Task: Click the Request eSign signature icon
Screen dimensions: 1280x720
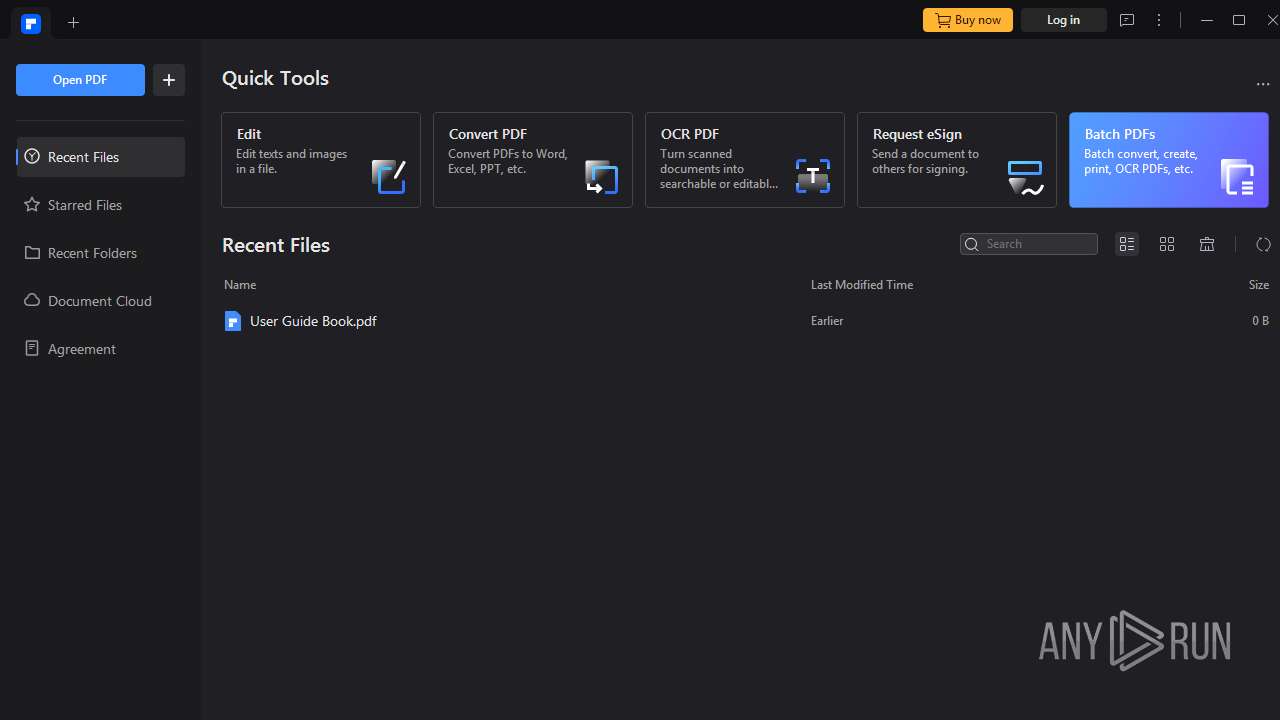Action: [x=1025, y=177]
